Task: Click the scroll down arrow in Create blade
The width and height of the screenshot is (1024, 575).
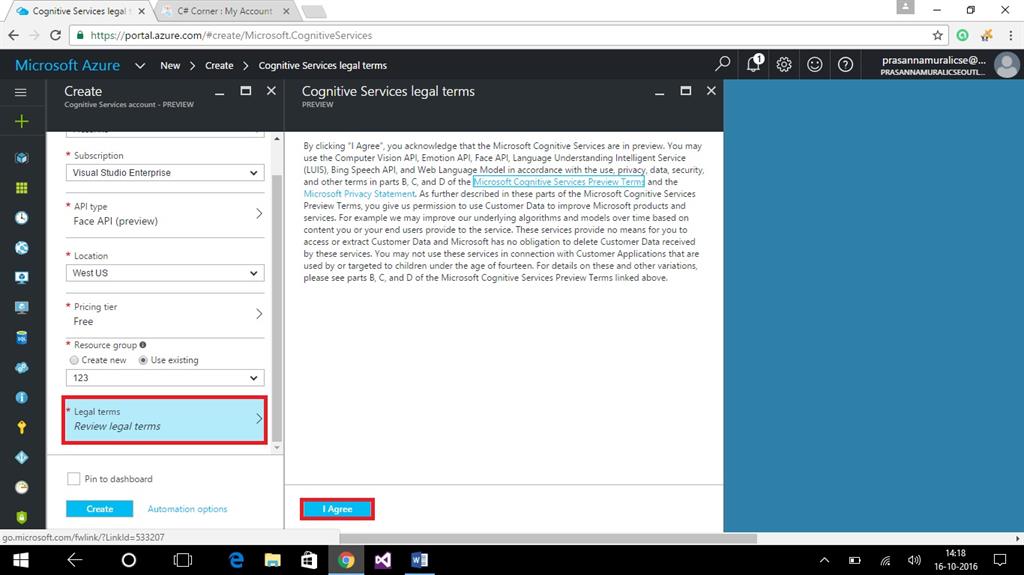Action: 277,448
